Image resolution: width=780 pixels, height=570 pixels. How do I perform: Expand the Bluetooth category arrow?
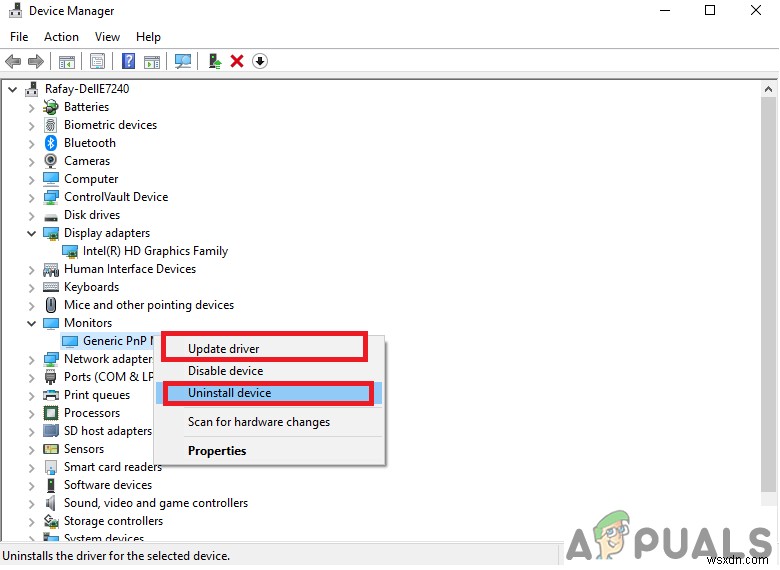click(31, 144)
